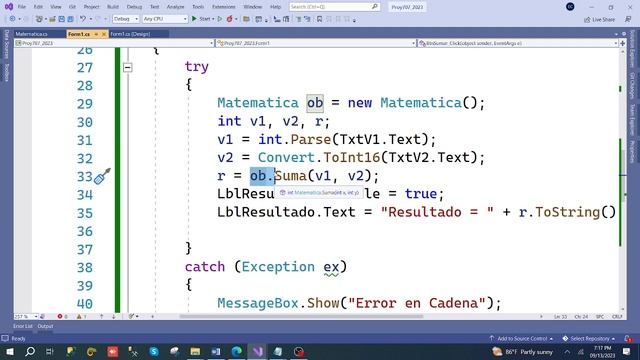Open the View menu
The image size is (640, 360).
pyautogui.click(x=56, y=7)
